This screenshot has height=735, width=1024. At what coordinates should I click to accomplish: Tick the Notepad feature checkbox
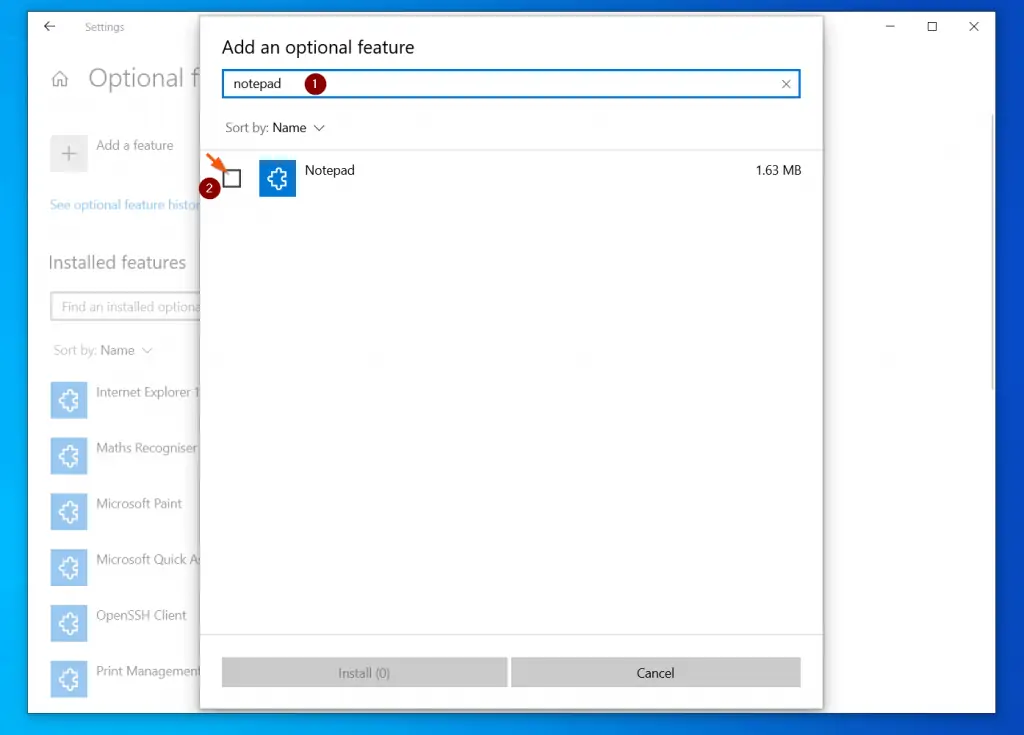click(x=232, y=178)
